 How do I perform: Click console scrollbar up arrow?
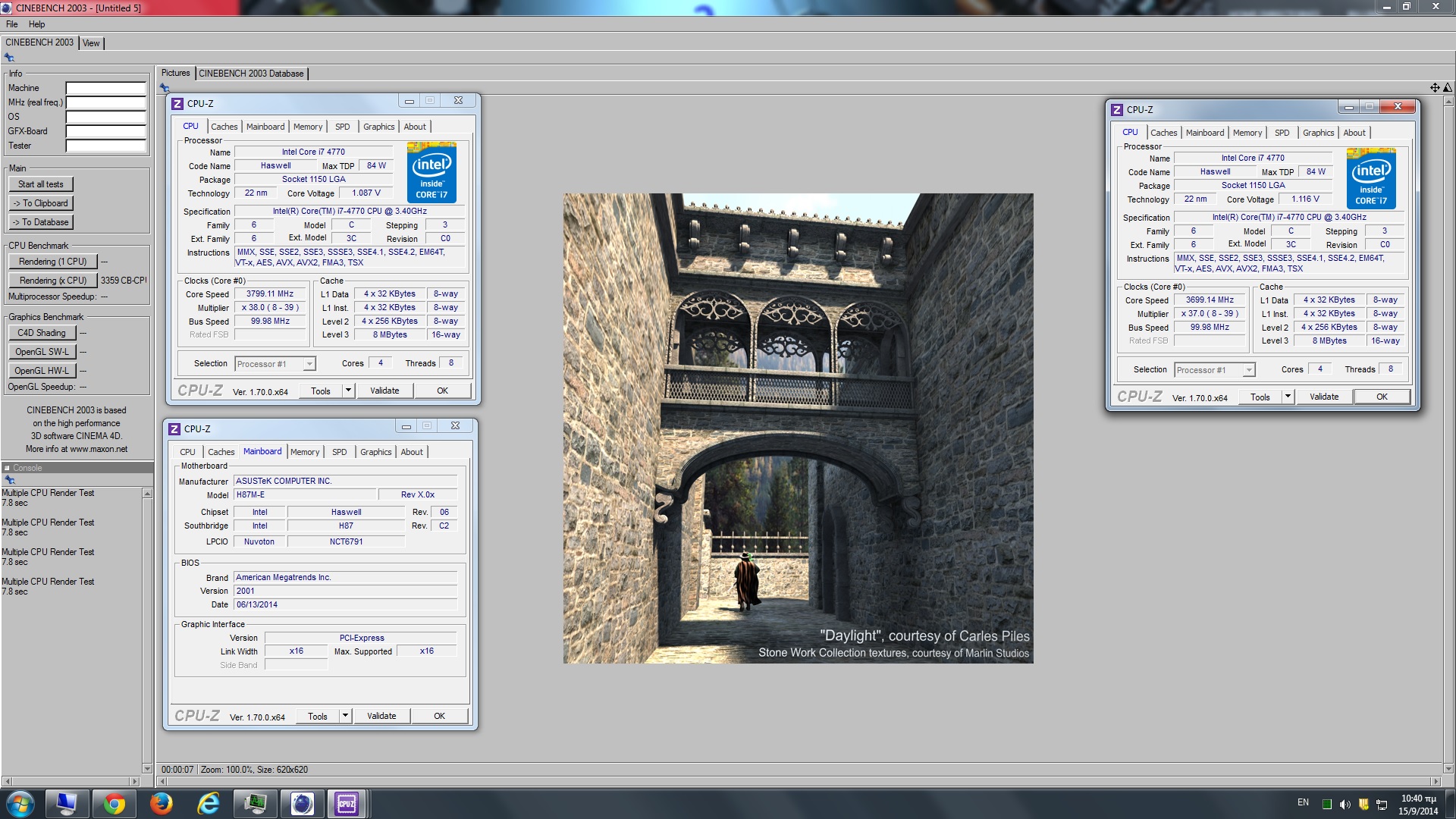tap(147, 494)
